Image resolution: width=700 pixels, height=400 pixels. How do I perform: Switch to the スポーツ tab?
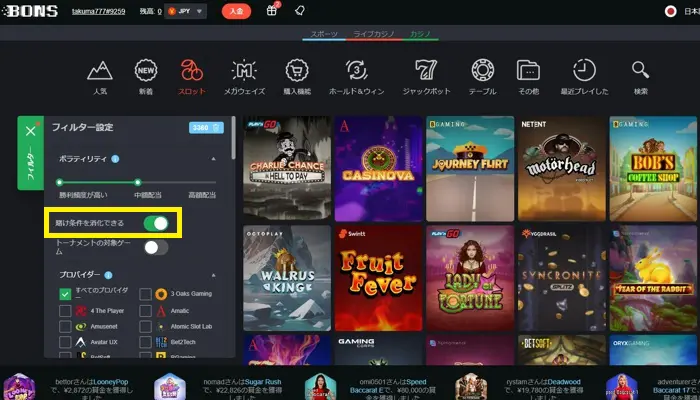tap(323, 34)
